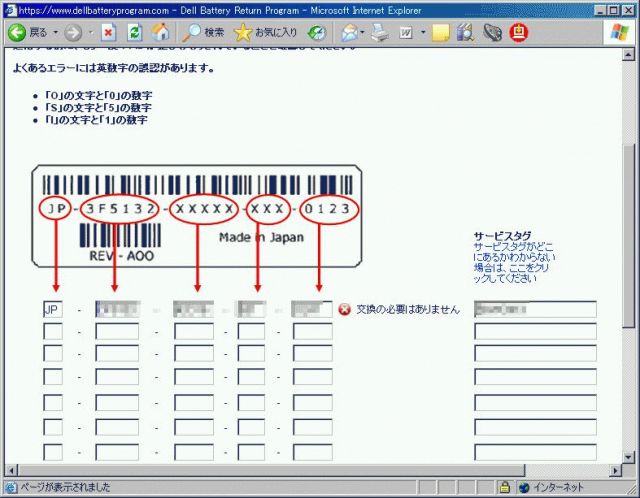Go to the Home page icon
The height and width of the screenshot is (498, 640).
point(160,32)
